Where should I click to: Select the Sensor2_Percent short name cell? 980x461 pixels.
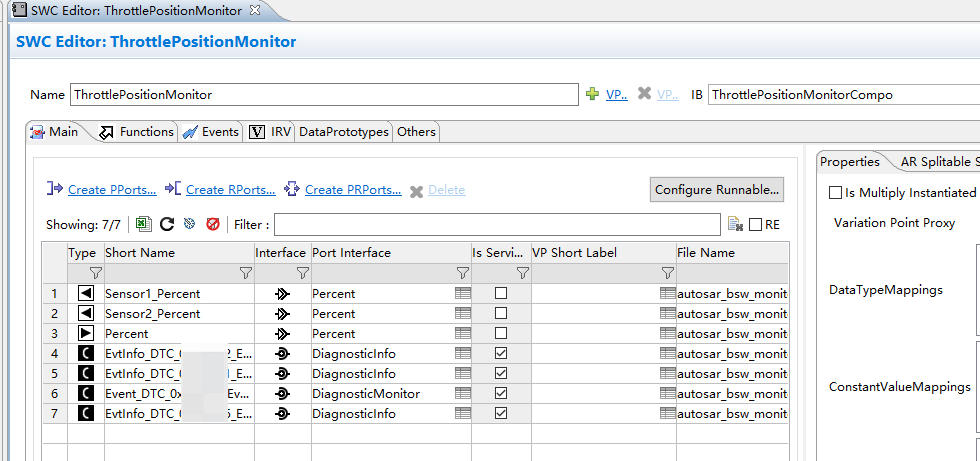(x=179, y=313)
